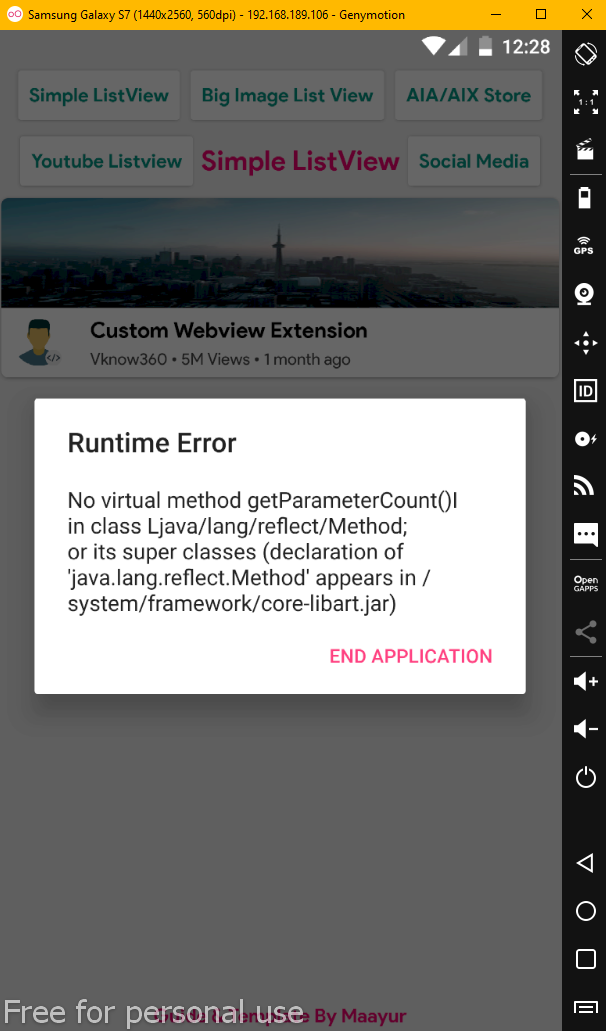Open the battery widget
Screen dimensions: 606x1031
[x=585, y=197]
